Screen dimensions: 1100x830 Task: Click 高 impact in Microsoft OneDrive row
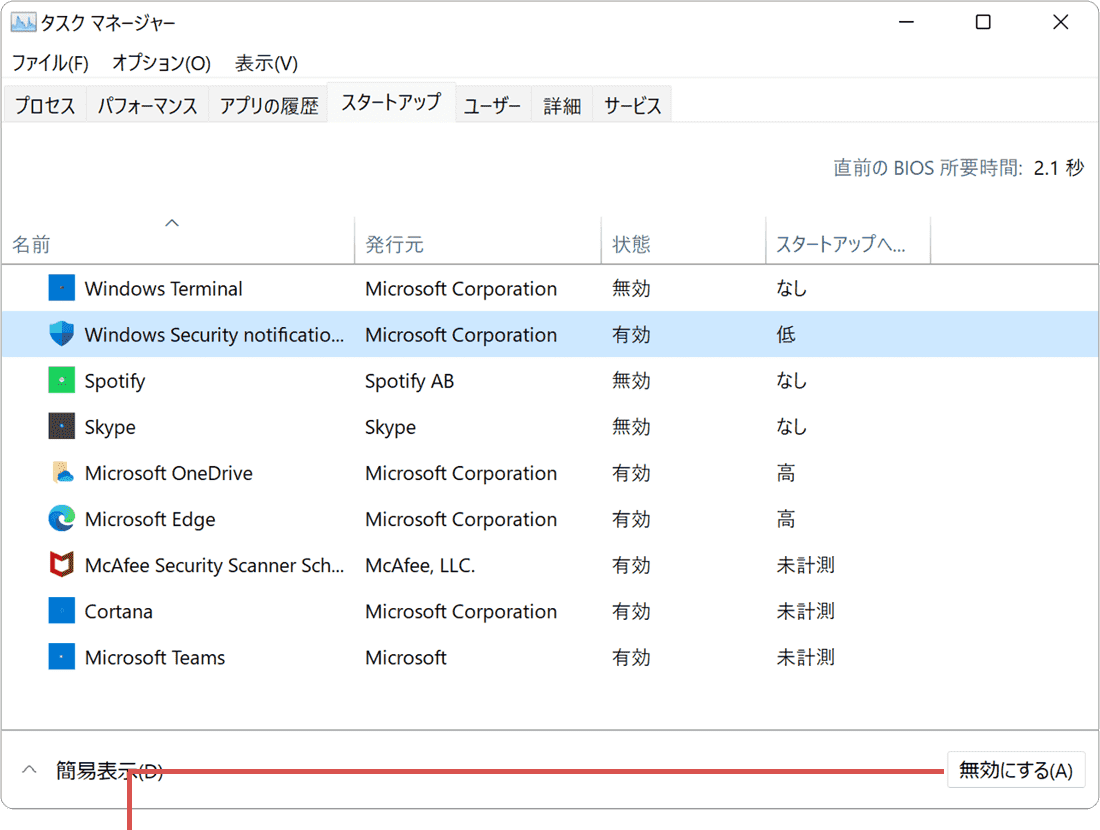click(786, 473)
